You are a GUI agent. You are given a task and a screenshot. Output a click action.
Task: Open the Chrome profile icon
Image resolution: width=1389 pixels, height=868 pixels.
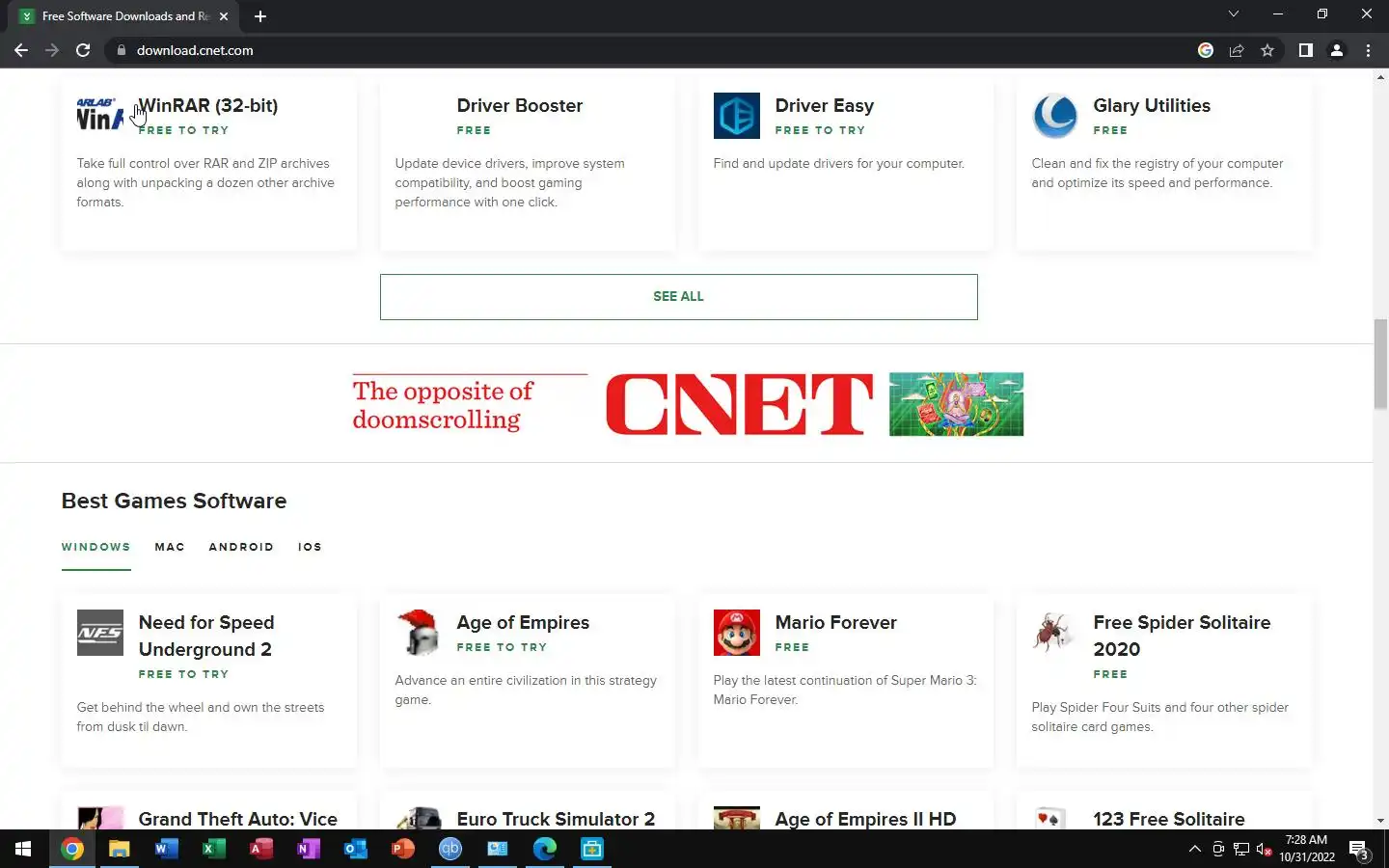pyautogui.click(x=1337, y=50)
